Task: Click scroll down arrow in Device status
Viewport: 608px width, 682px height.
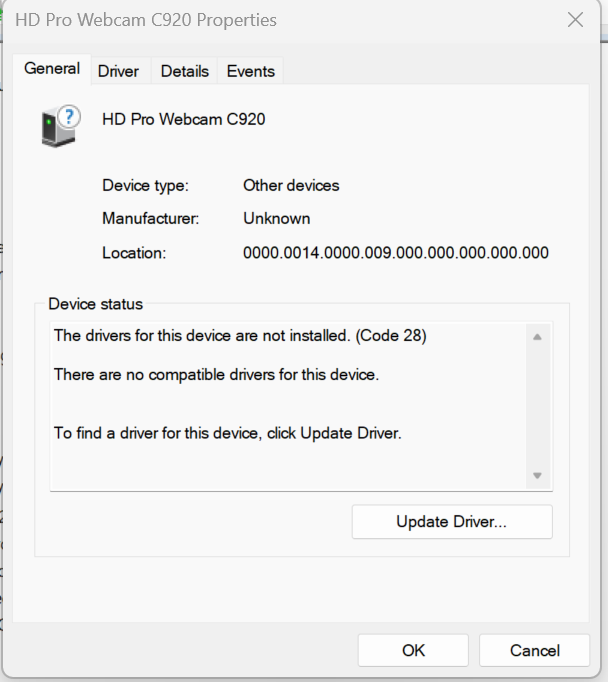Action: pyautogui.click(x=537, y=476)
